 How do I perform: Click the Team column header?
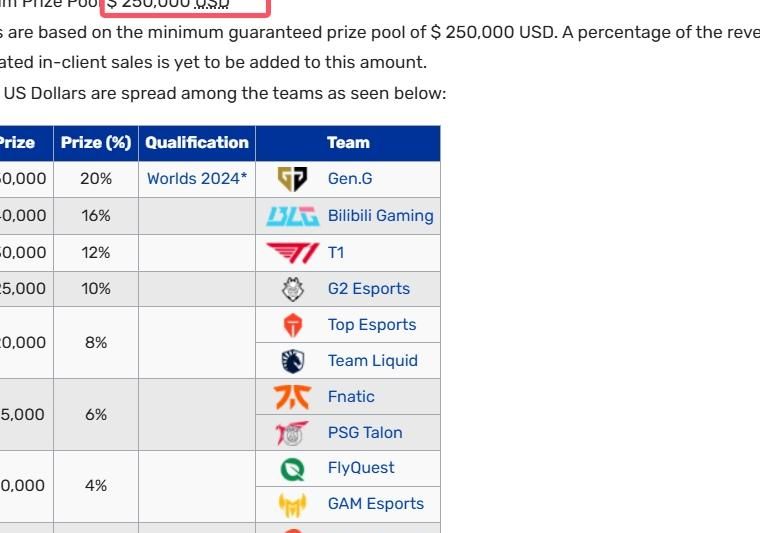coord(348,143)
